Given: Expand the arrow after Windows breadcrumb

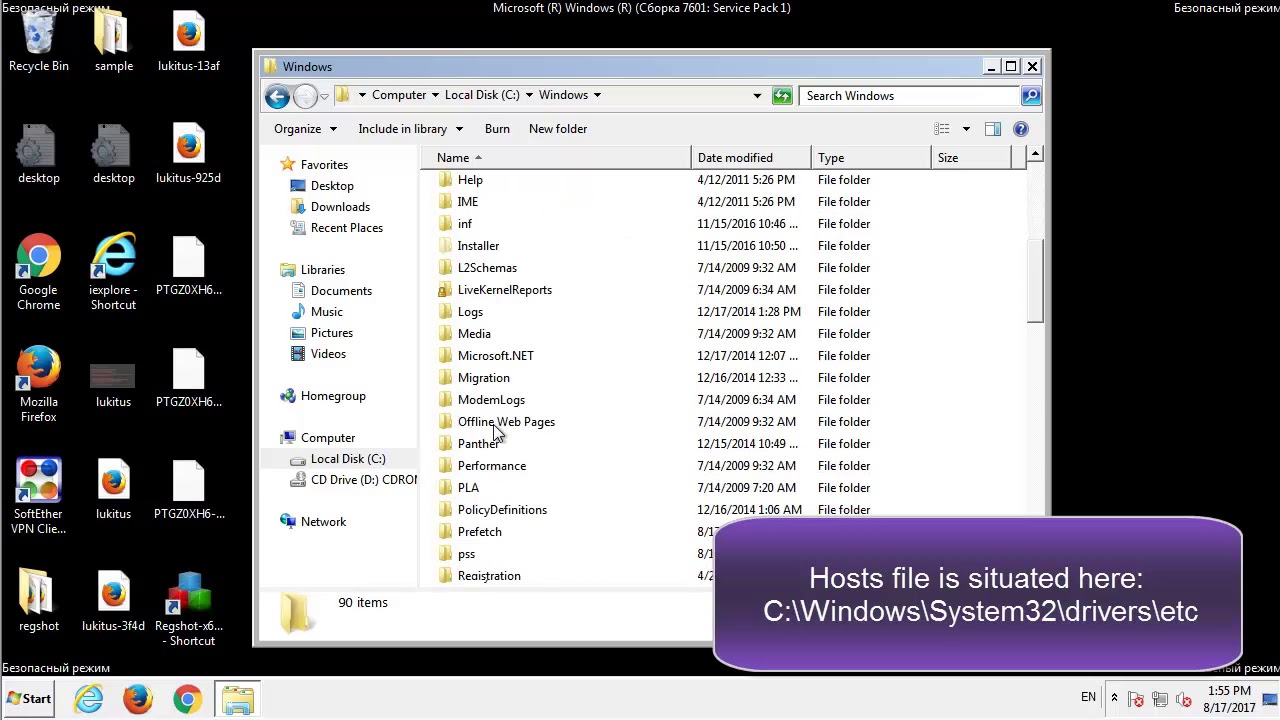Looking at the screenshot, I should [597, 96].
